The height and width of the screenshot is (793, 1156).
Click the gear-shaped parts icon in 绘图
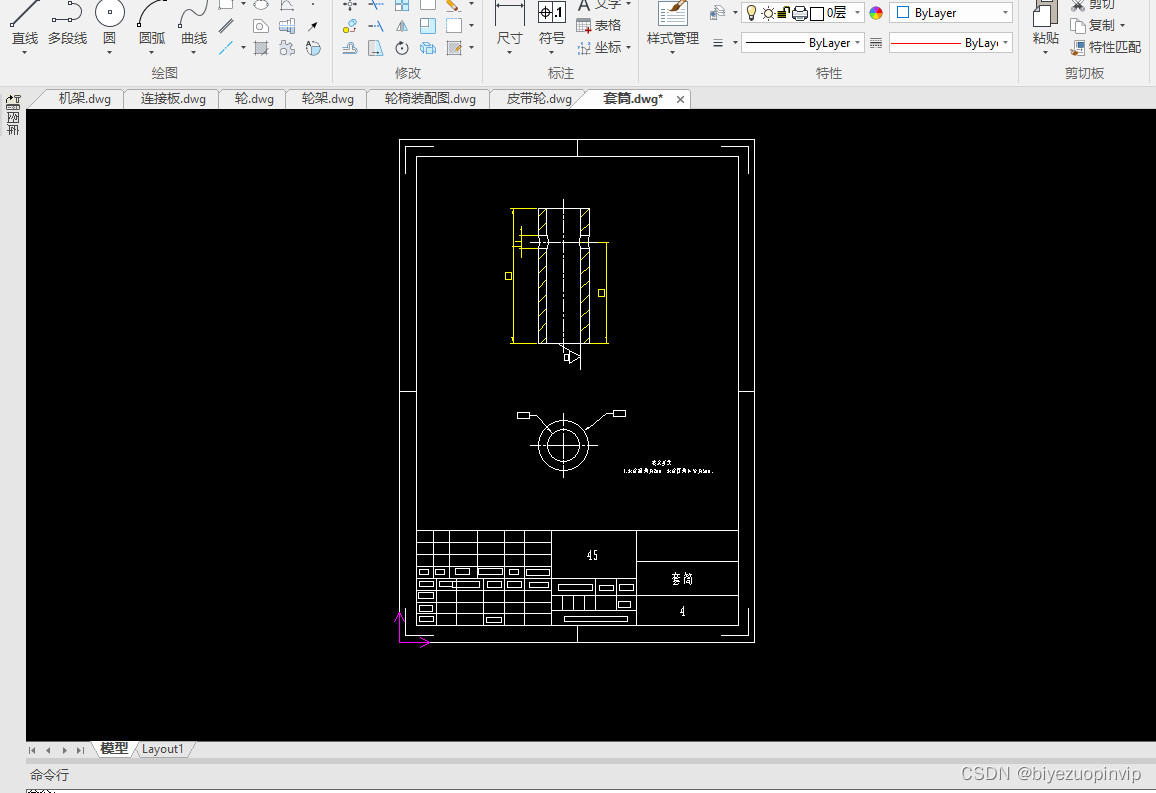(287, 49)
